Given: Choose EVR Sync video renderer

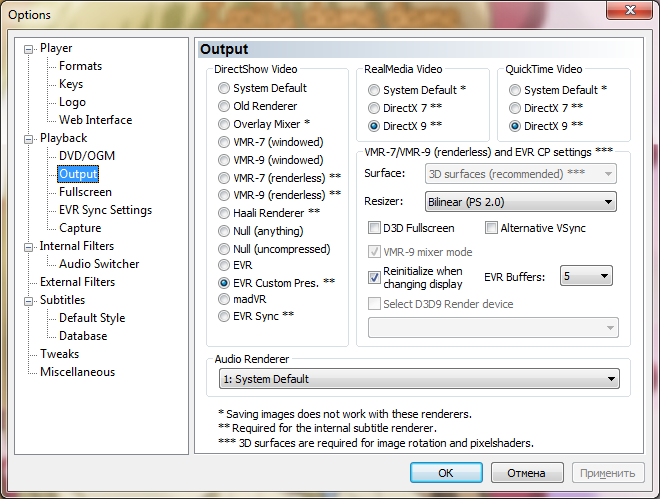Looking at the screenshot, I should (x=225, y=316).
